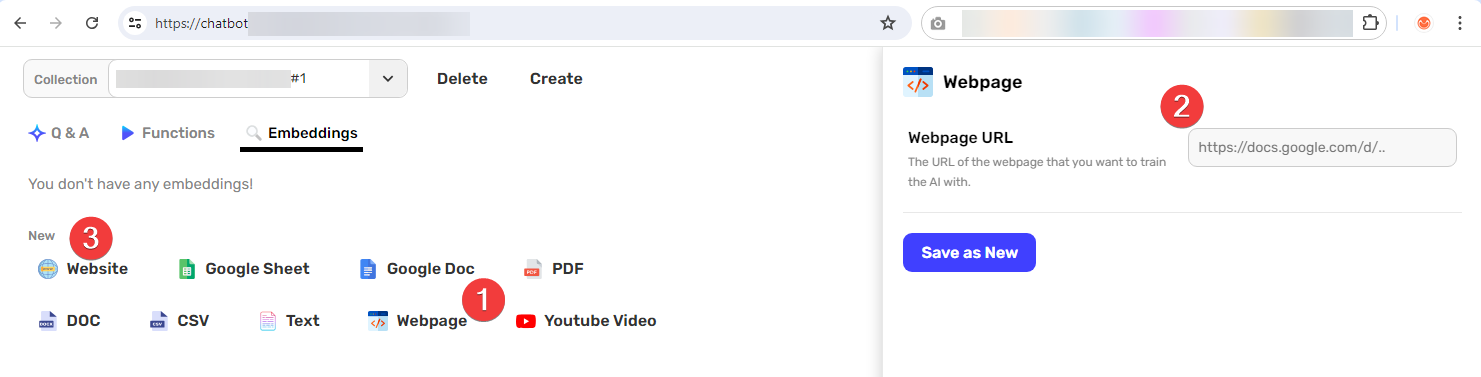Viewport: 1481px width, 377px height.
Task: Click the Text document icon
Action: coord(267,321)
